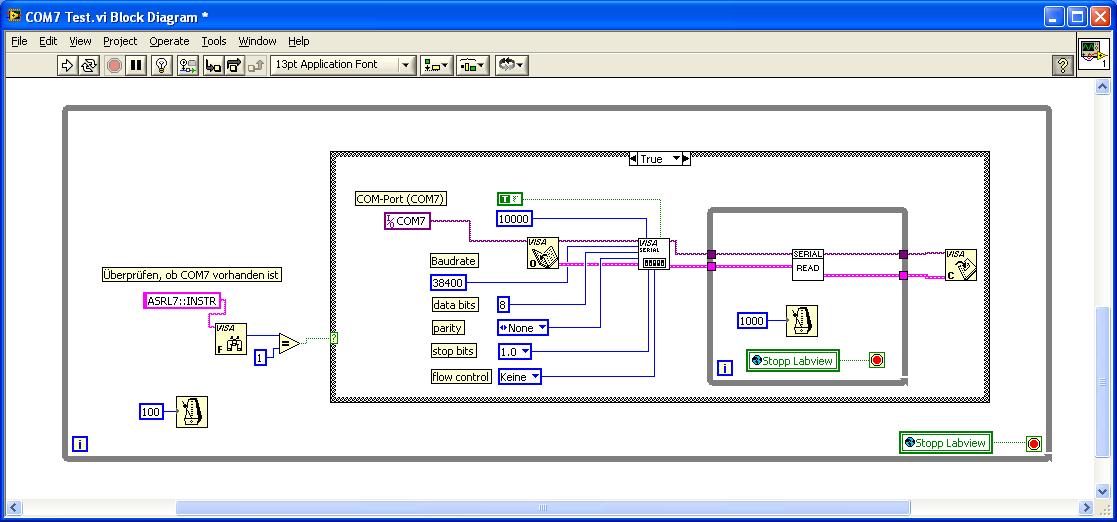Select the SERIAL READ subVI

click(x=807, y=264)
